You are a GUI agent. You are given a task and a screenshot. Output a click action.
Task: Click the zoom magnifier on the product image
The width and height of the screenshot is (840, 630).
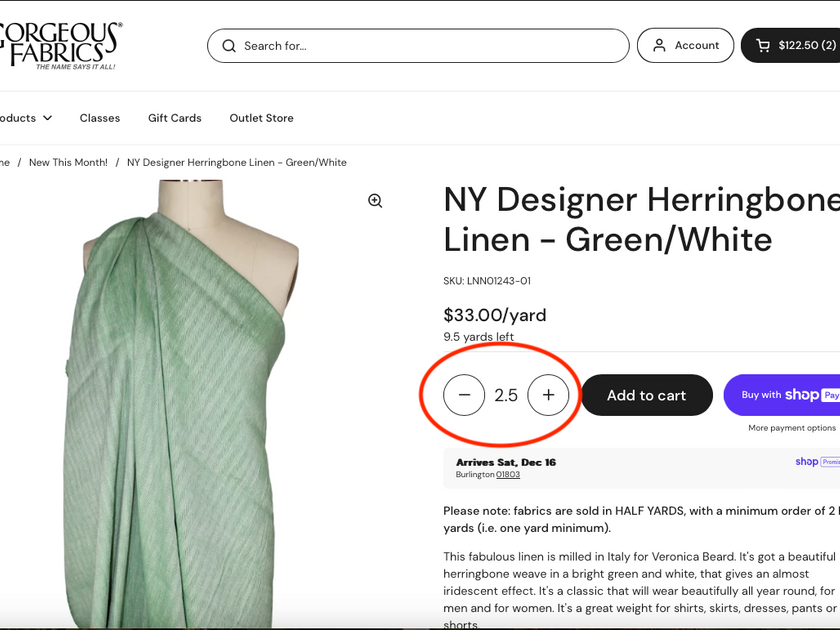(x=375, y=200)
